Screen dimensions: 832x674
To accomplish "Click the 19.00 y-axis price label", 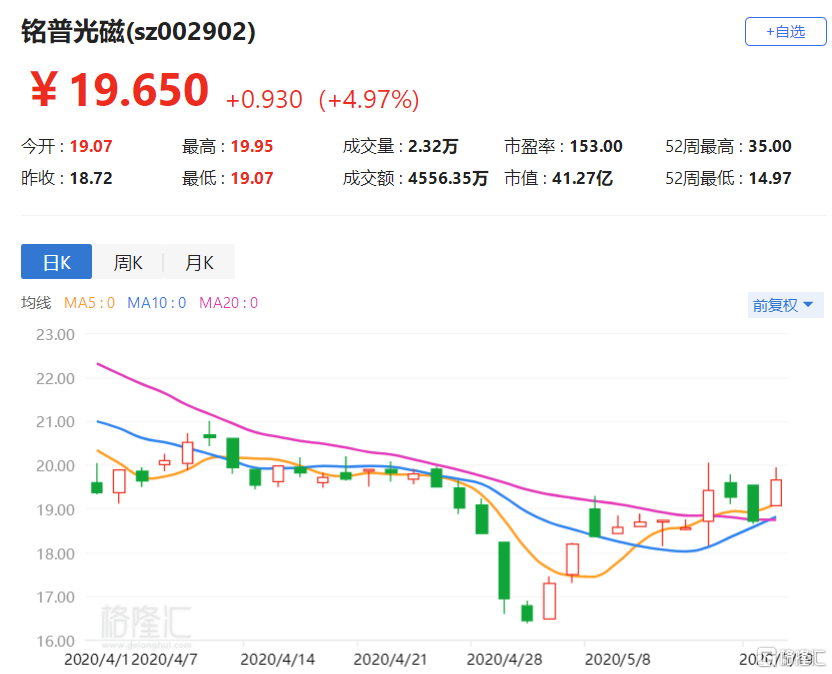I will click(55, 510).
